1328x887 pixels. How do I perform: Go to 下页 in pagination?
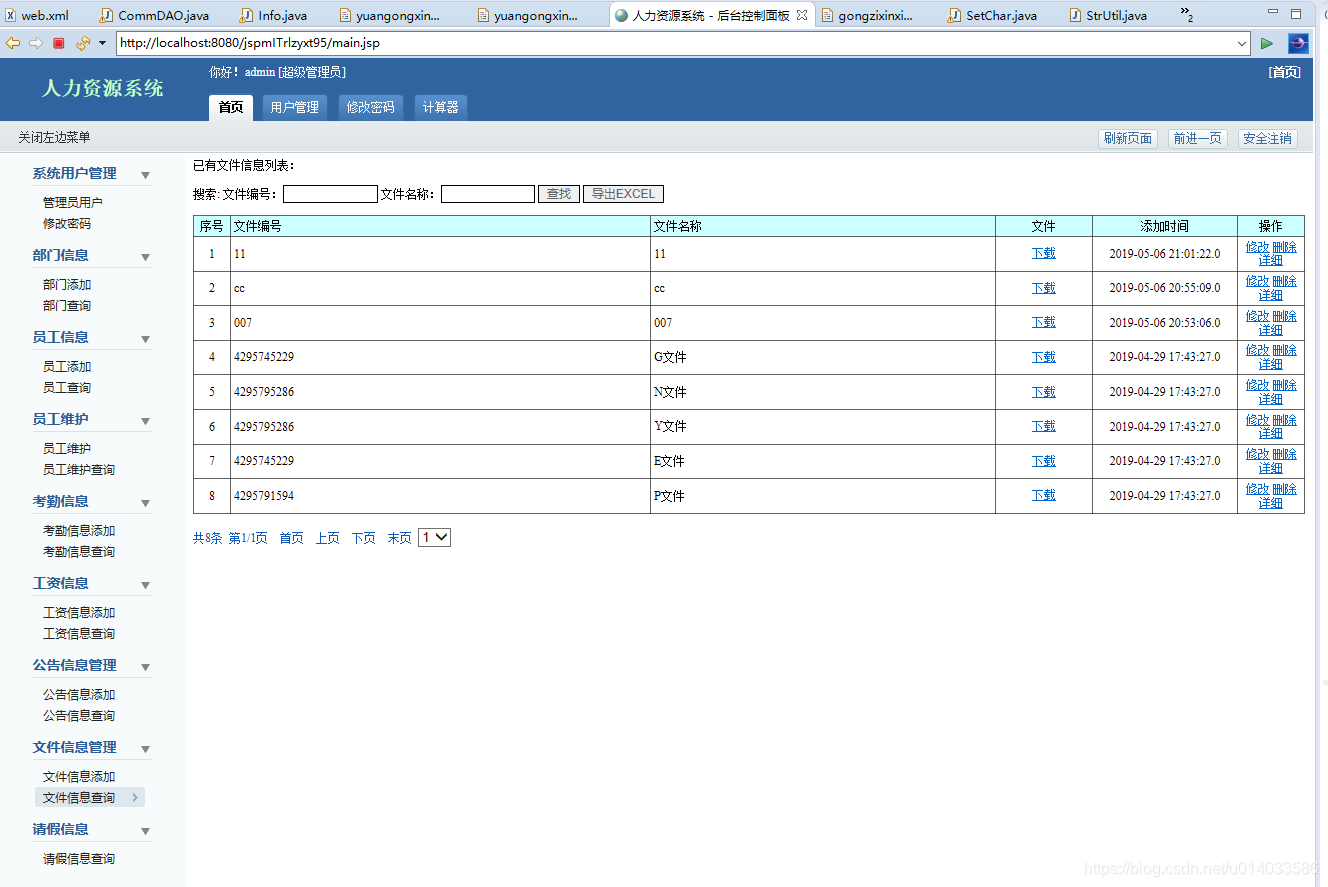coord(363,538)
